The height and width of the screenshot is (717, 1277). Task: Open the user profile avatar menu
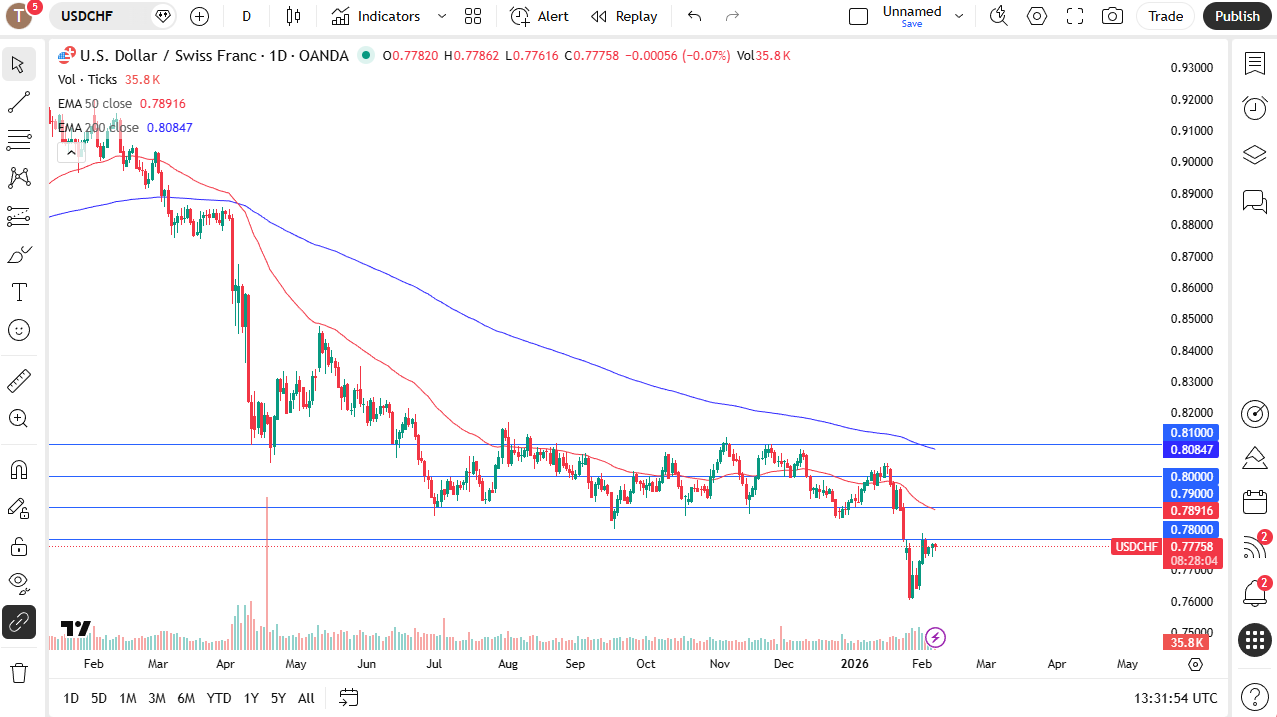(20, 16)
